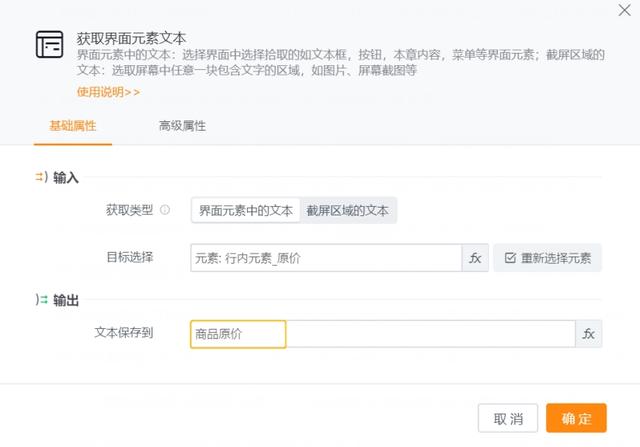The width and height of the screenshot is (640, 447).
Task: Cancel with the 取消 button
Action: click(x=508, y=418)
